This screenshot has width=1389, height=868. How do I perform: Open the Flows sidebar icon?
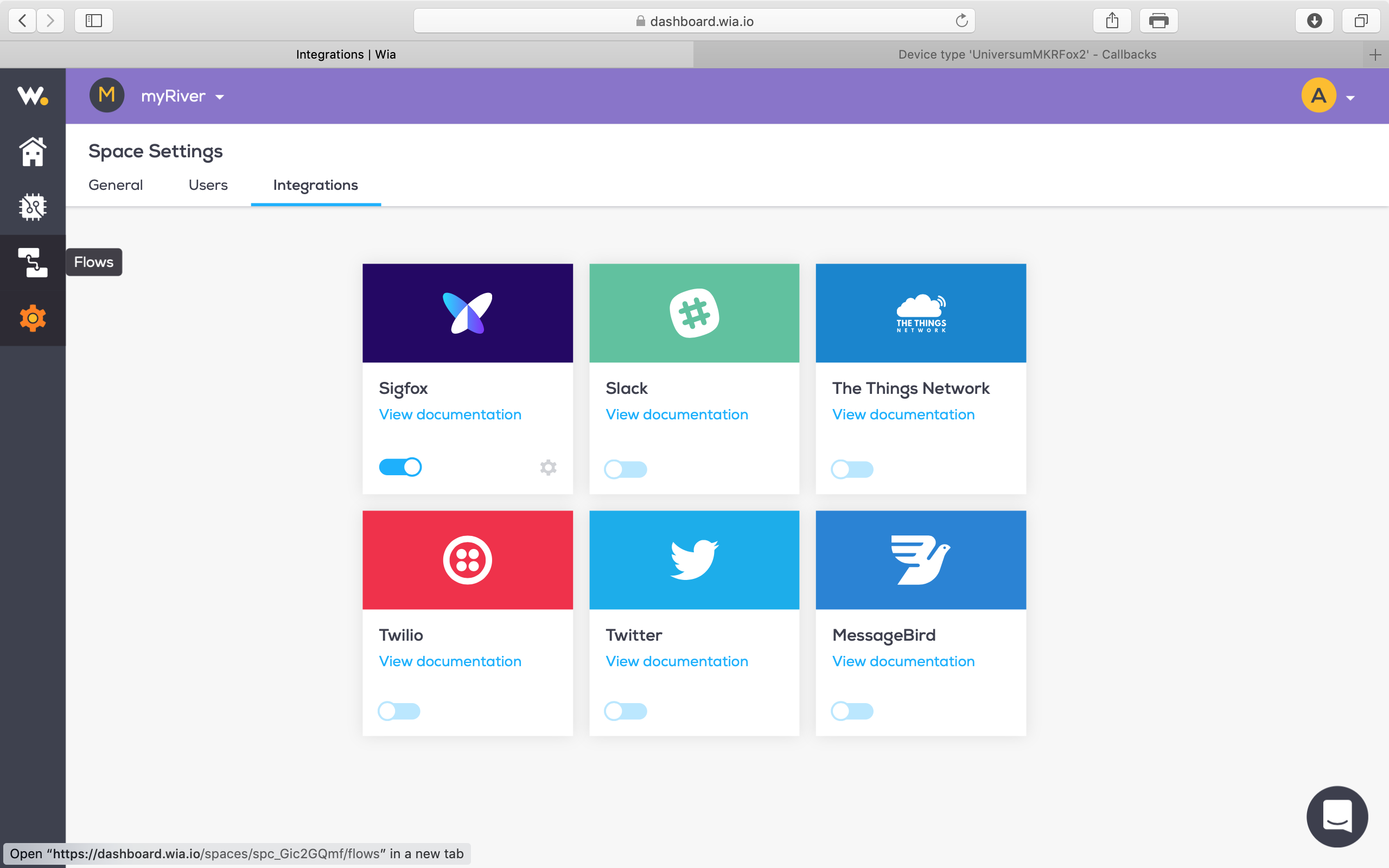pos(33,263)
